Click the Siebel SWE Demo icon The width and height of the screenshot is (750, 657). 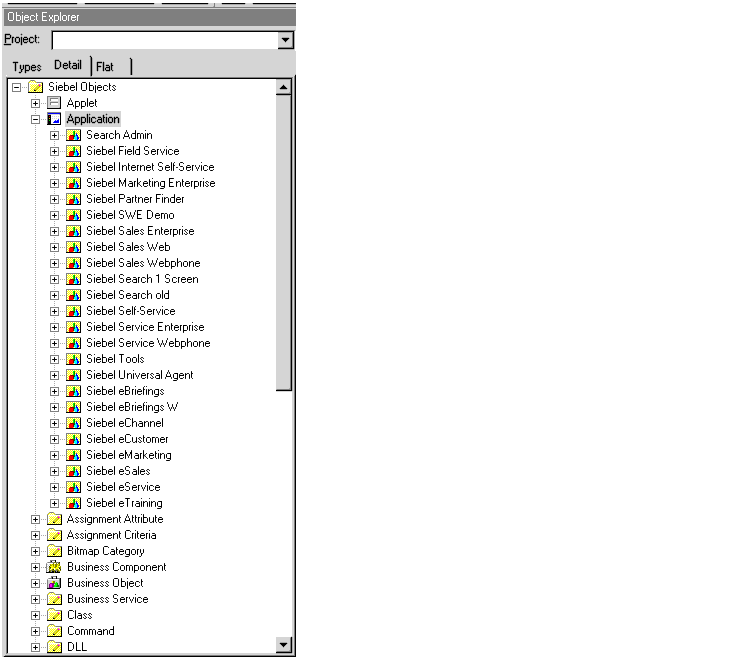[73, 215]
